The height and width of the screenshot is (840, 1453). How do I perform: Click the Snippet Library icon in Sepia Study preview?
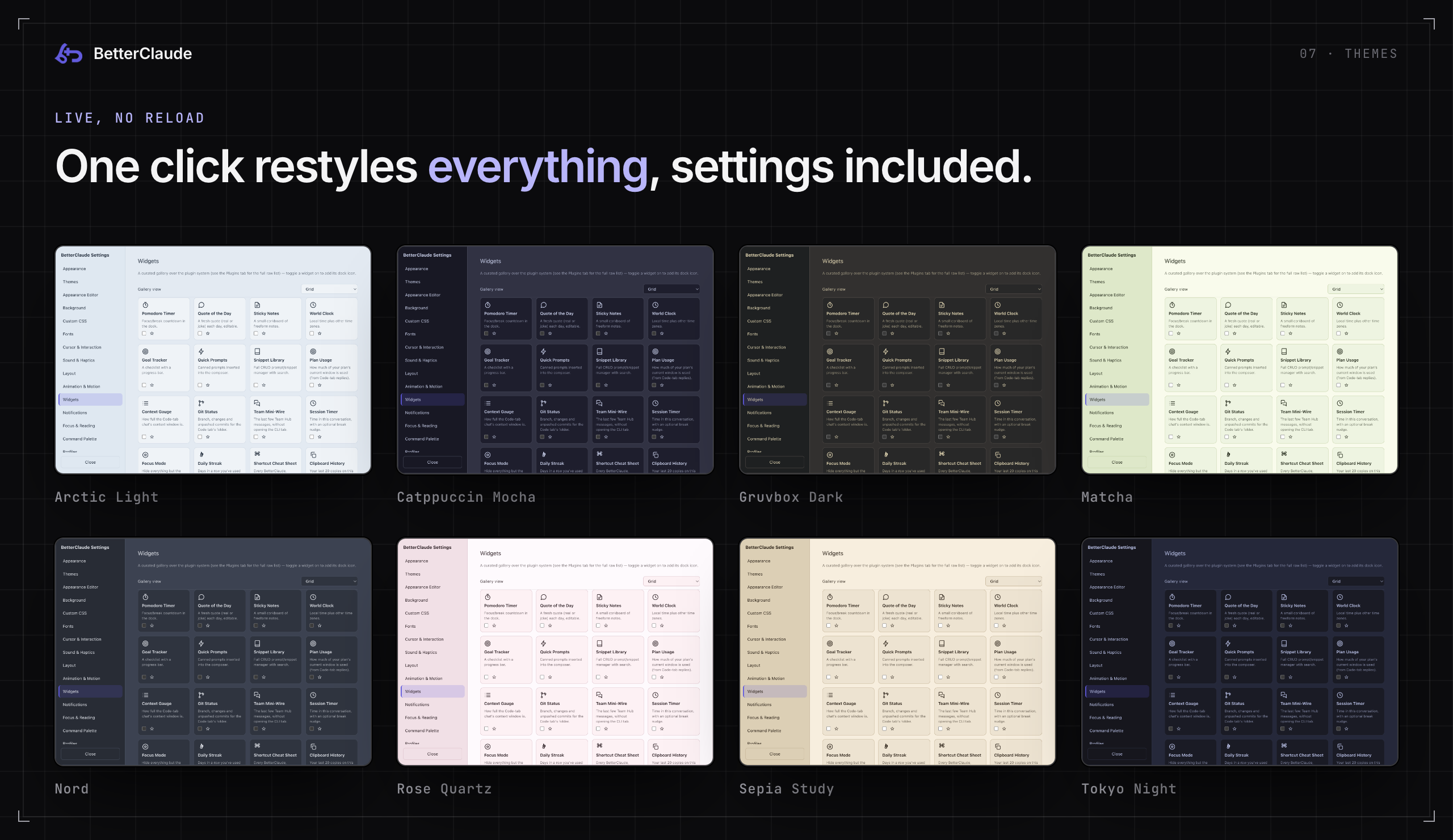click(942, 644)
